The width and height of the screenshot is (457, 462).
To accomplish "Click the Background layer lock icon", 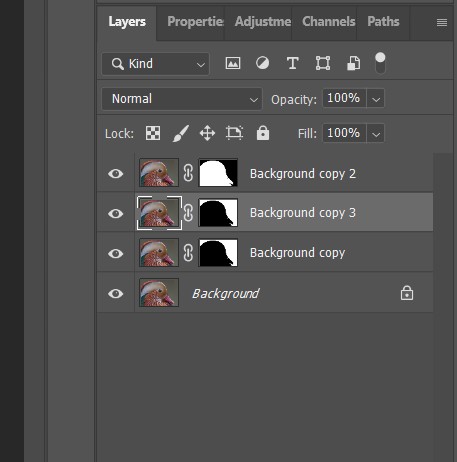I will 407,293.
